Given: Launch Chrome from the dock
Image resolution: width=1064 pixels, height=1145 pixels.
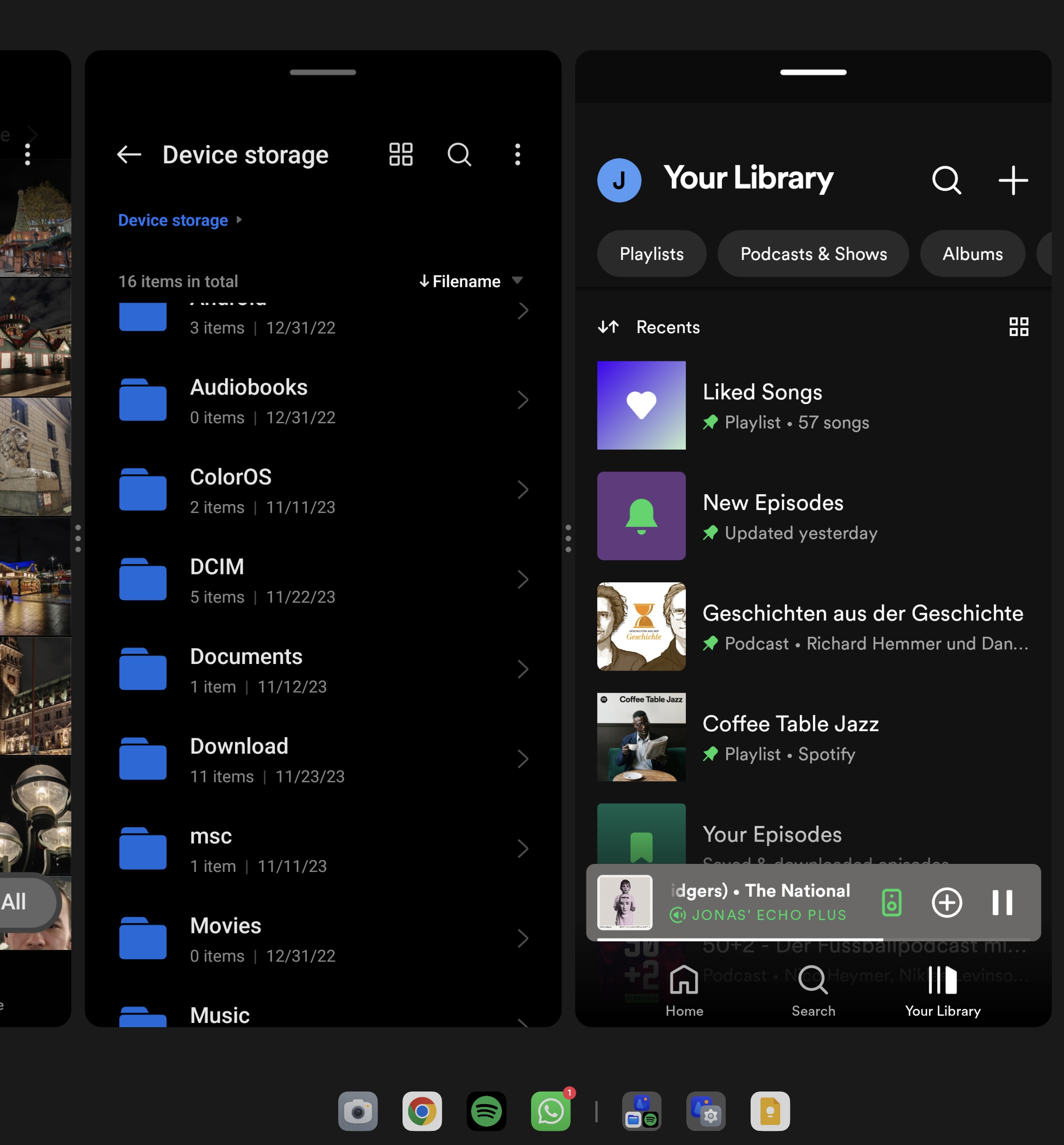Looking at the screenshot, I should 422,1111.
